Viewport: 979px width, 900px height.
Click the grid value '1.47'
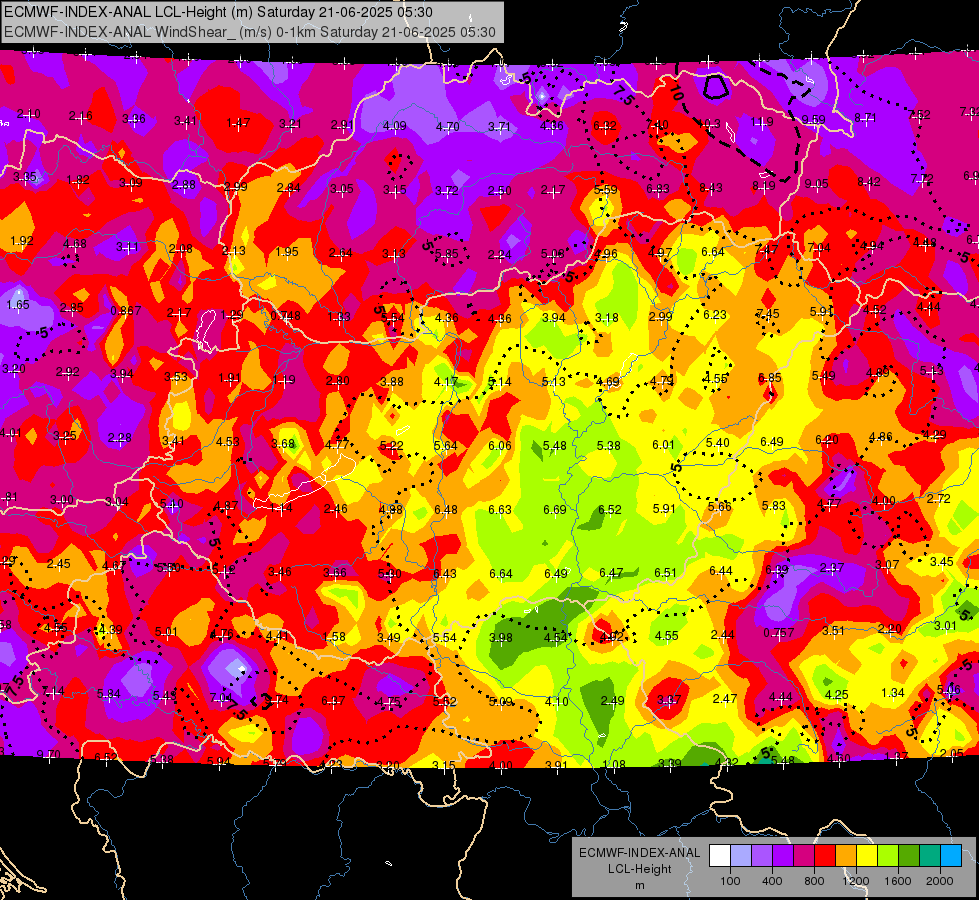(x=238, y=123)
